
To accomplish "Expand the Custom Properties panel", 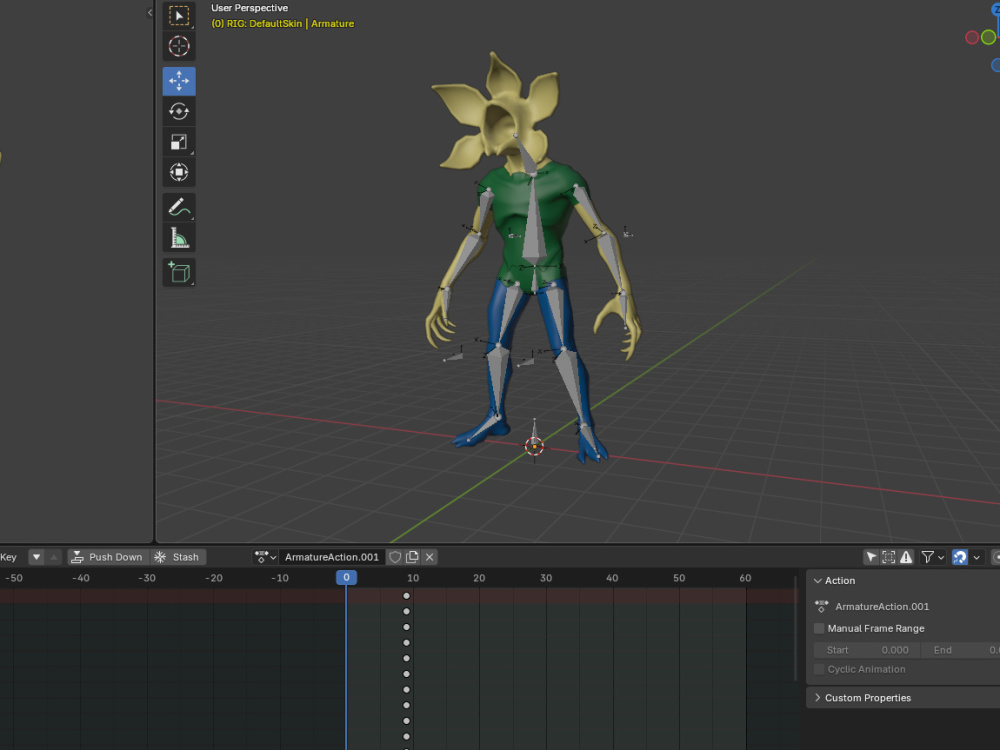I will pyautogui.click(x=818, y=698).
